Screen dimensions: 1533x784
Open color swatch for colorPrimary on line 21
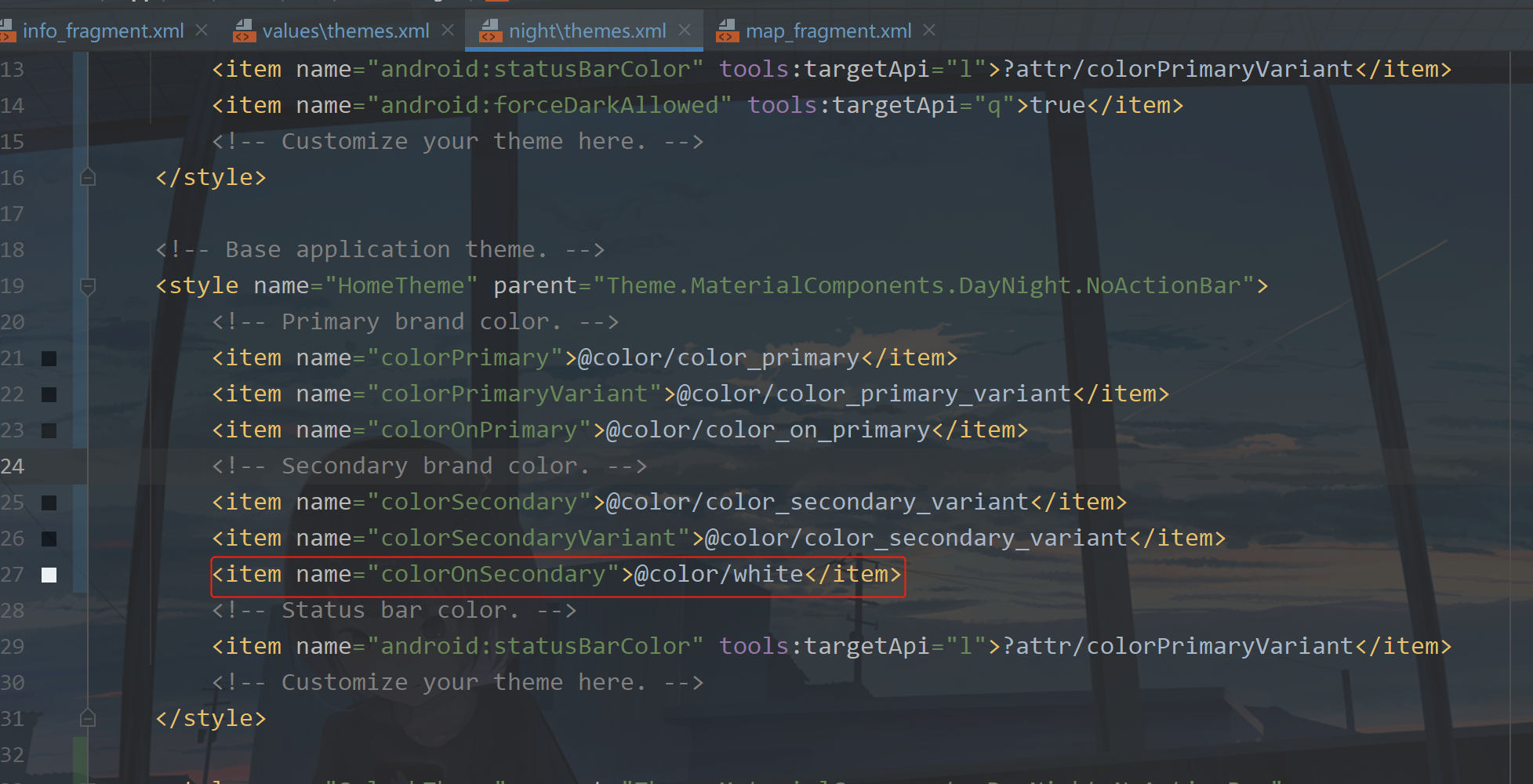click(x=49, y=358)
